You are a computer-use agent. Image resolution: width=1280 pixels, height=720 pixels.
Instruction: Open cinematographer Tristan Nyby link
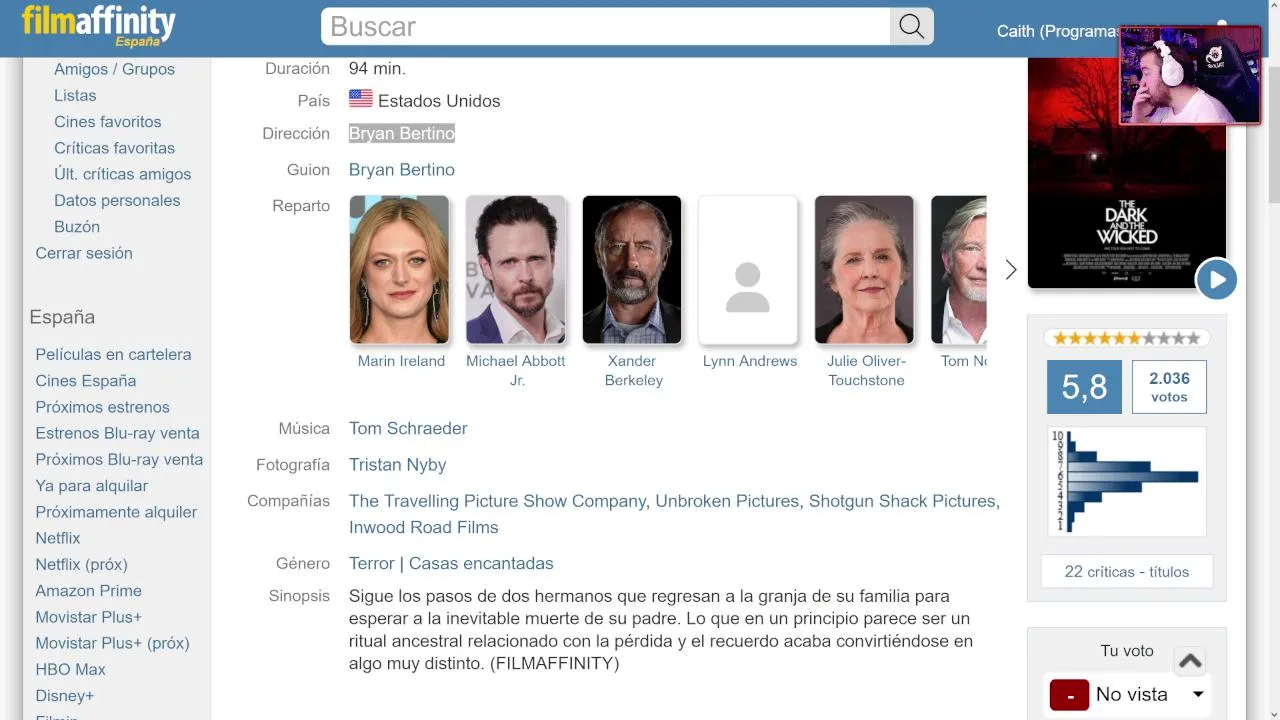point(397,465)
